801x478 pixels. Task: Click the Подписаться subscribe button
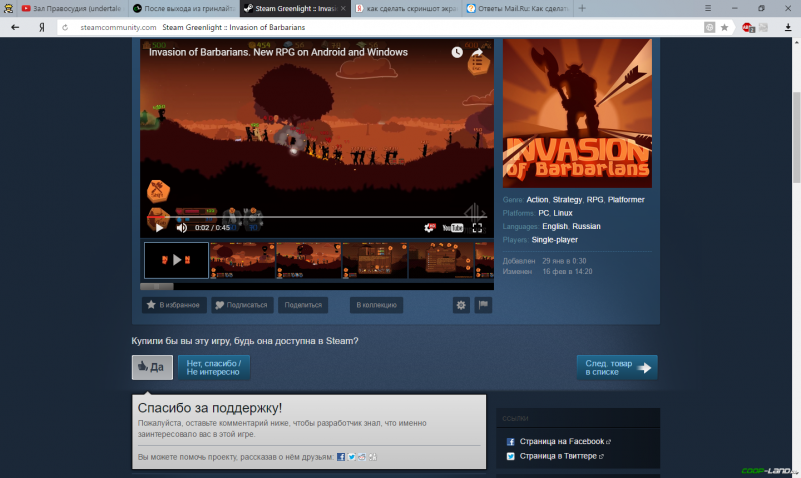click(x=242, y=305)
